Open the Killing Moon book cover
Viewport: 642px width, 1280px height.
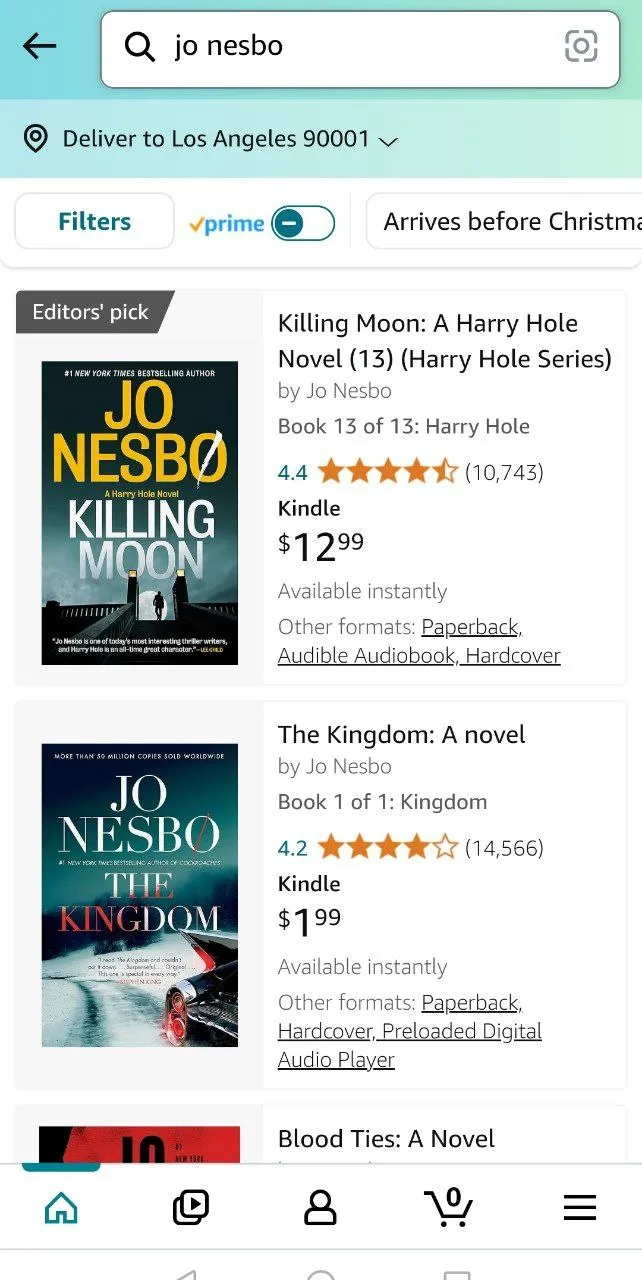click(x=140, y=513)
